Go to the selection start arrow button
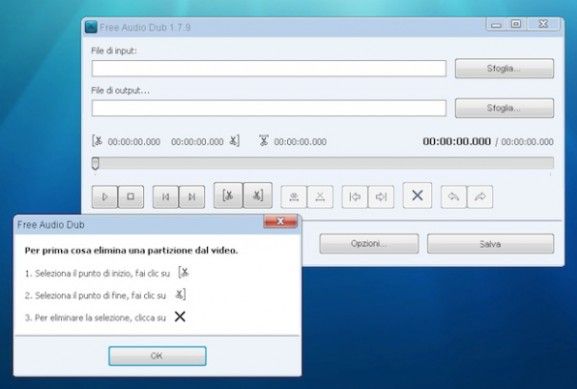This screenshot has height=389, width=577. (355, 197)
